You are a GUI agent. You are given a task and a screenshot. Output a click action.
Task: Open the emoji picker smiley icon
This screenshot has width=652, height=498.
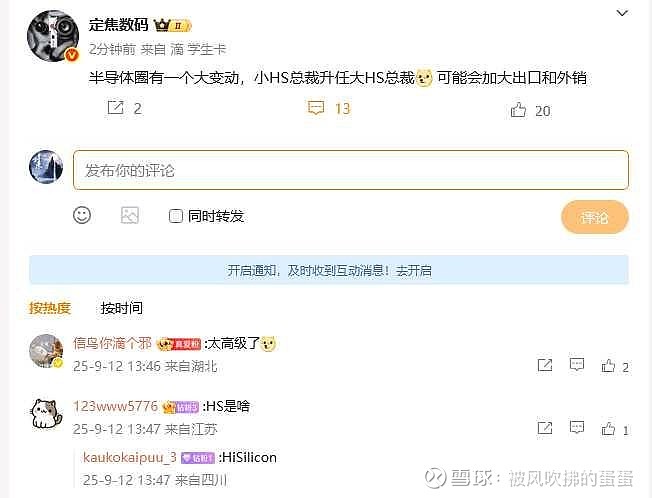click(x=82, y=215)
